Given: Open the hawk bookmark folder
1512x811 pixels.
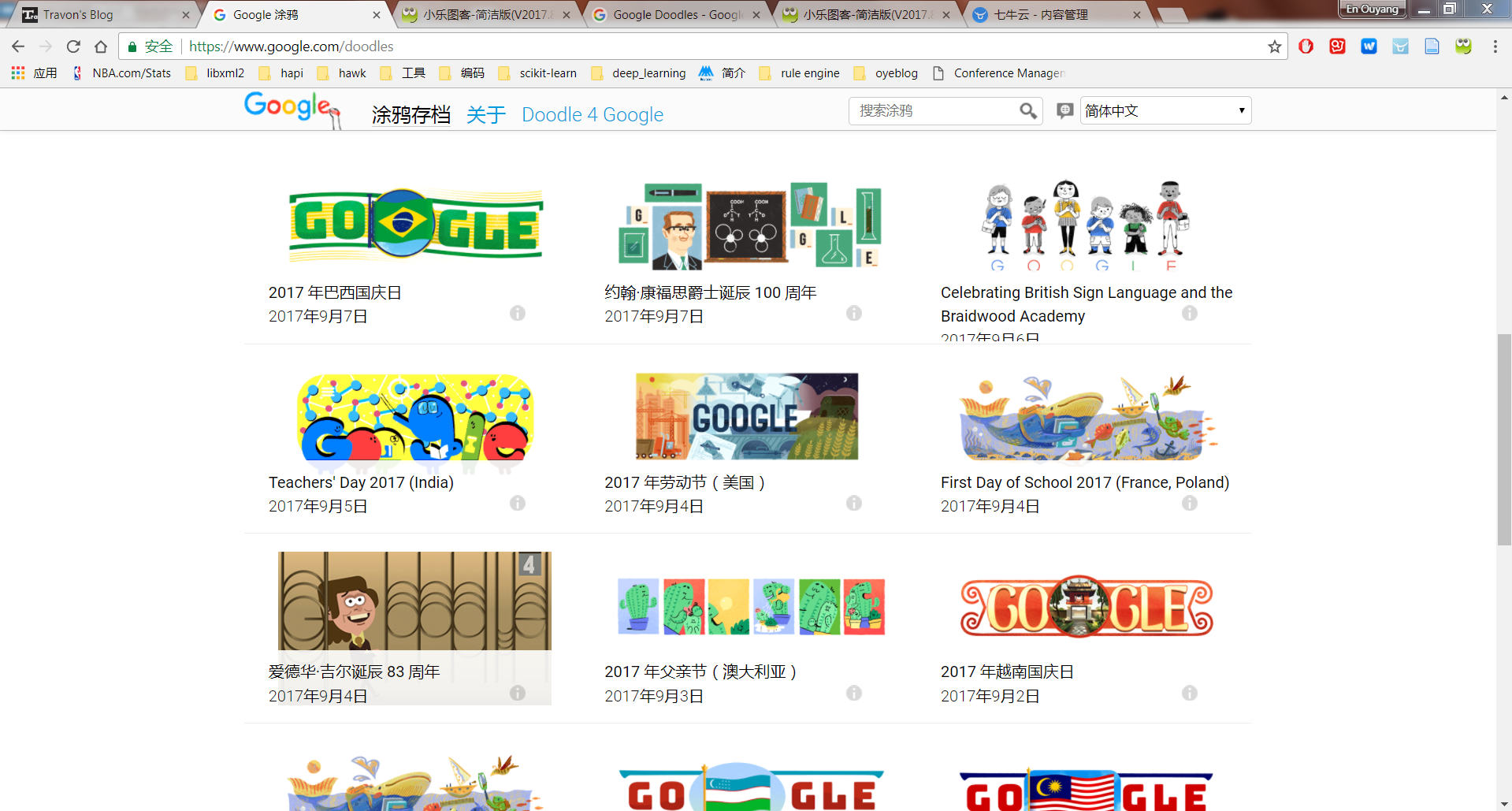Looking at the screenshot, I should point(342,73).
